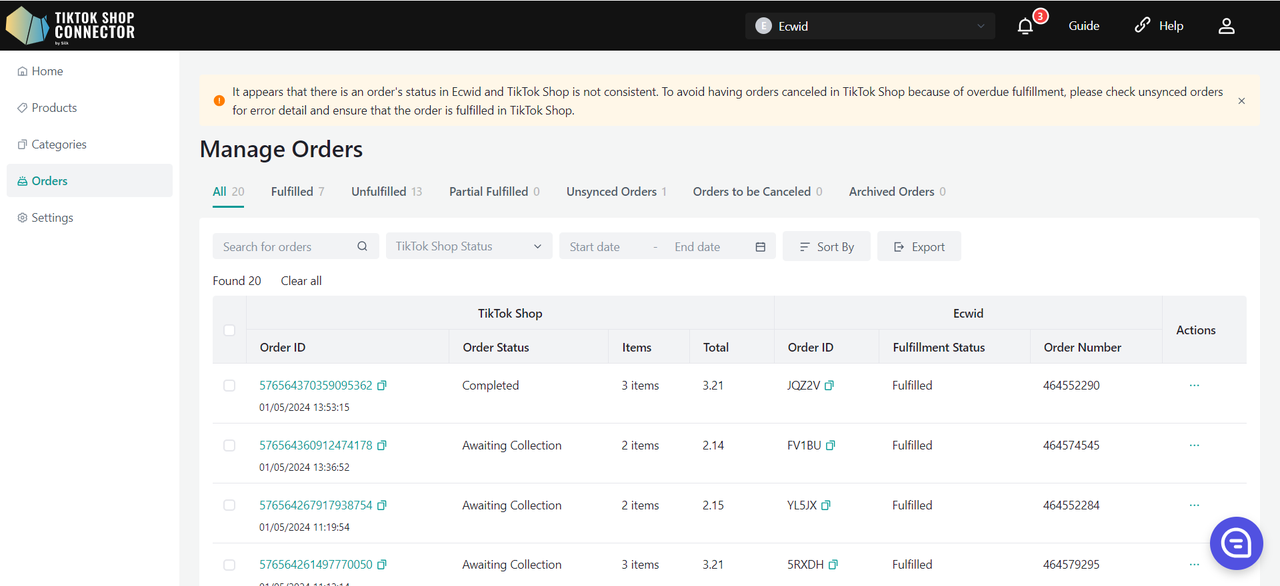Switch to the Unsynced Orders tab

(616, 191)
